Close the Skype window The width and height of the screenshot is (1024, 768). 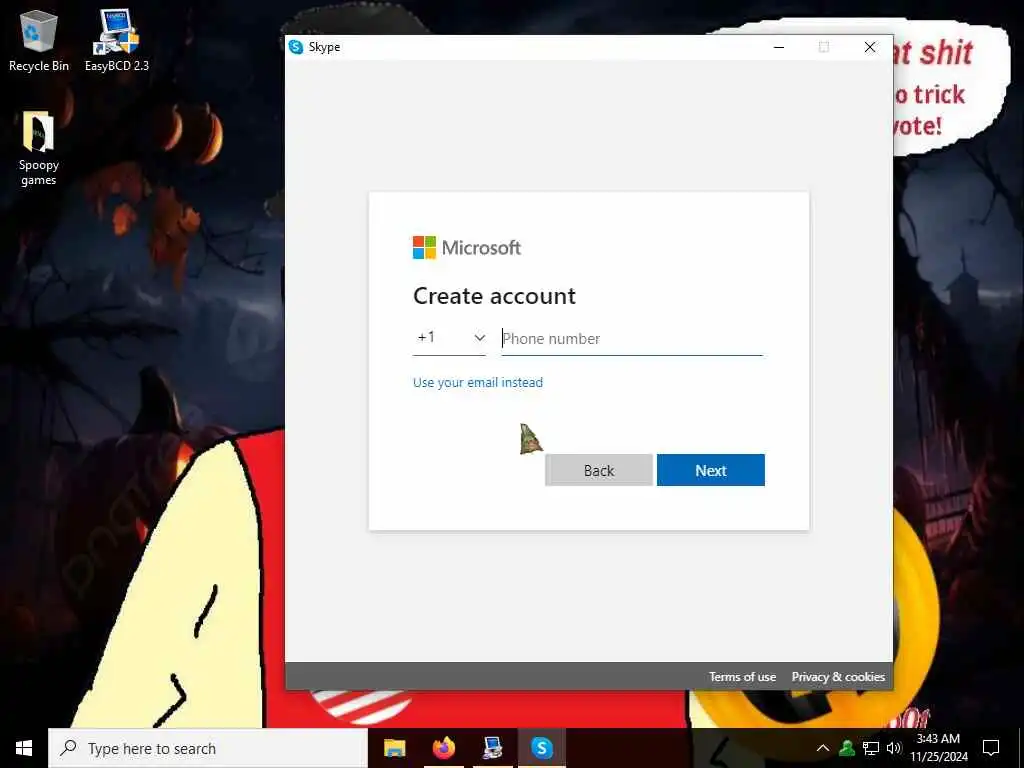[870, 47]
